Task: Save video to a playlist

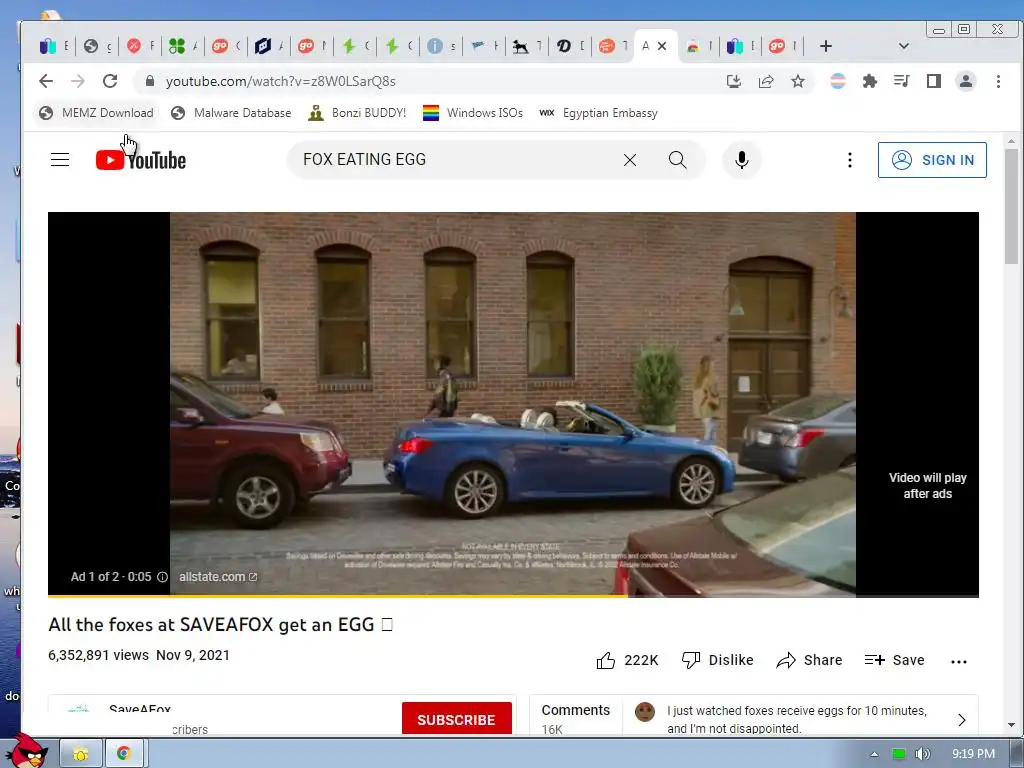Action: click(x=894, y=660)
